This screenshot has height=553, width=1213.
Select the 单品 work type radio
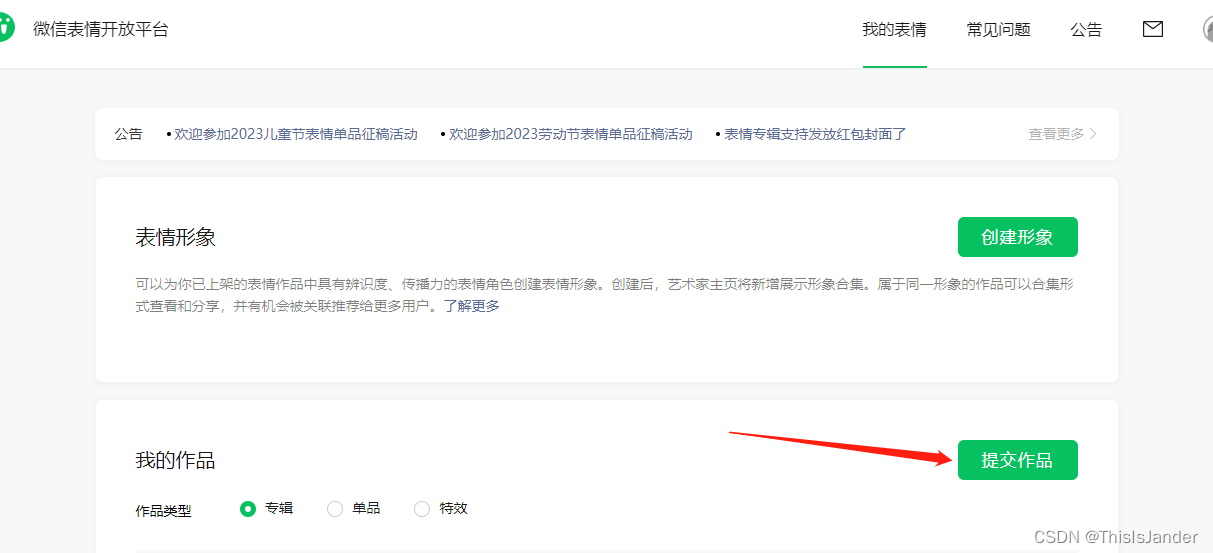(x=335, y=509)
